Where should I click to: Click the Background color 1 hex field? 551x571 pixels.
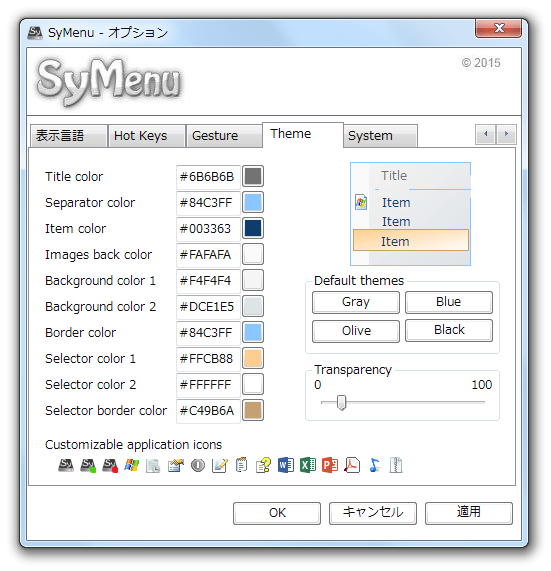(x=208, y=281)
